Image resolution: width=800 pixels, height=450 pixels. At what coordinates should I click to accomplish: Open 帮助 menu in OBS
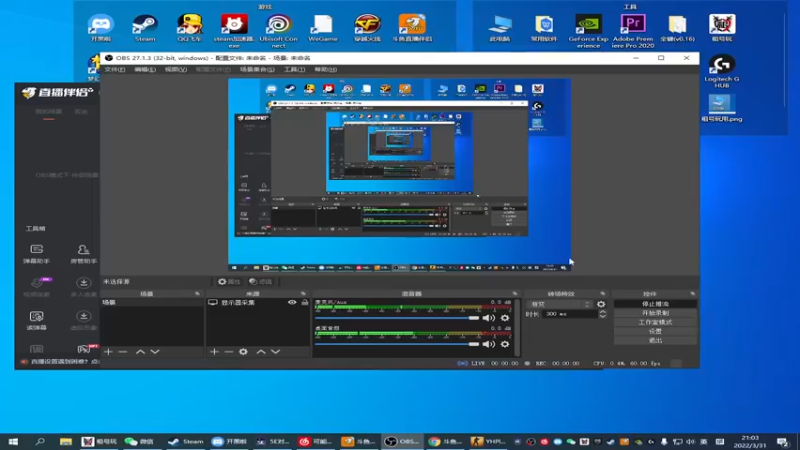coord(326,69)
